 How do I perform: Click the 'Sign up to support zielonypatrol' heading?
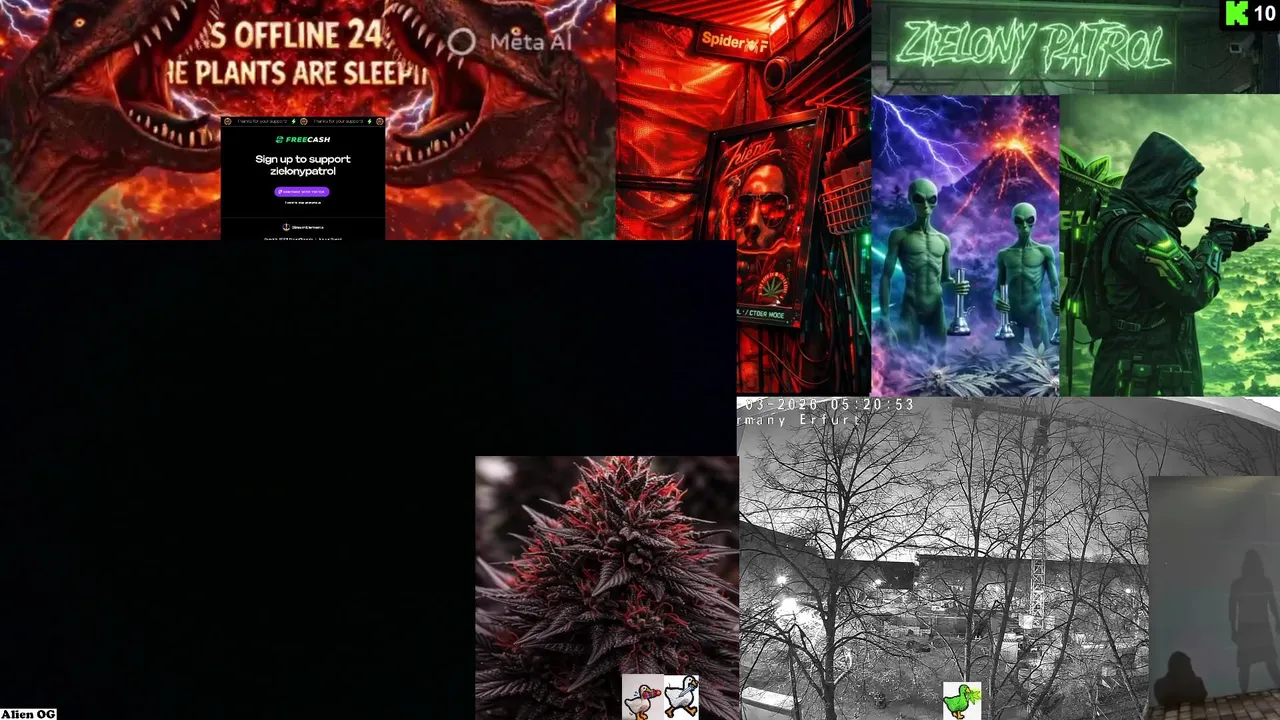302,165
